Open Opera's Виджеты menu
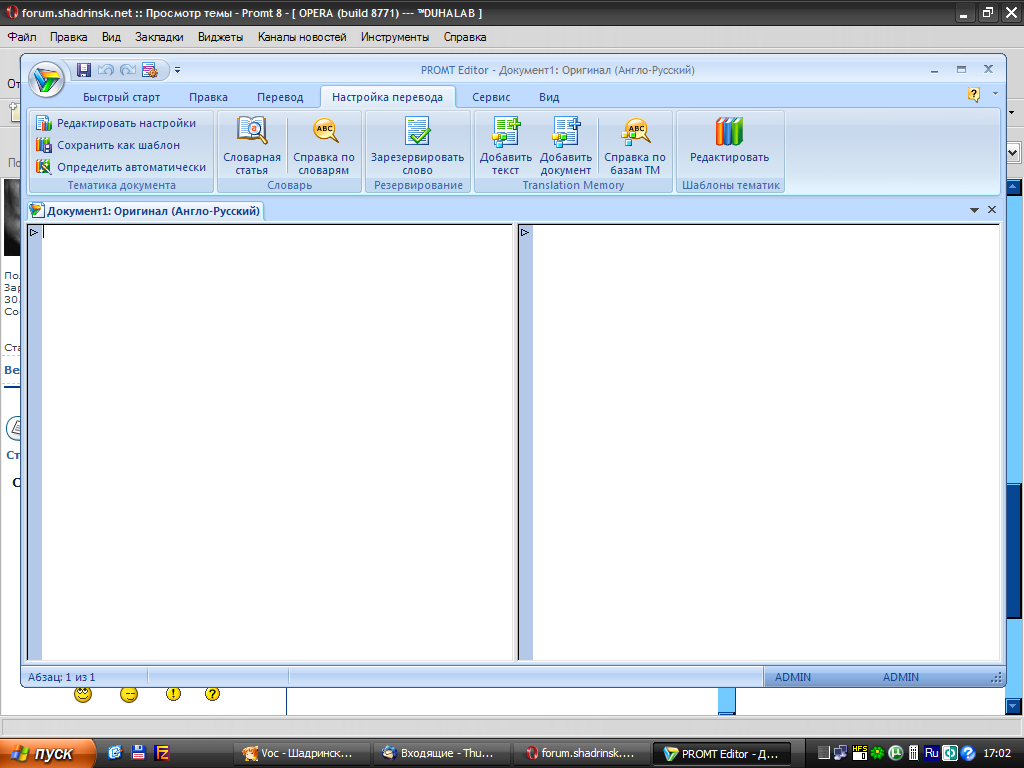 click(221, 37)
